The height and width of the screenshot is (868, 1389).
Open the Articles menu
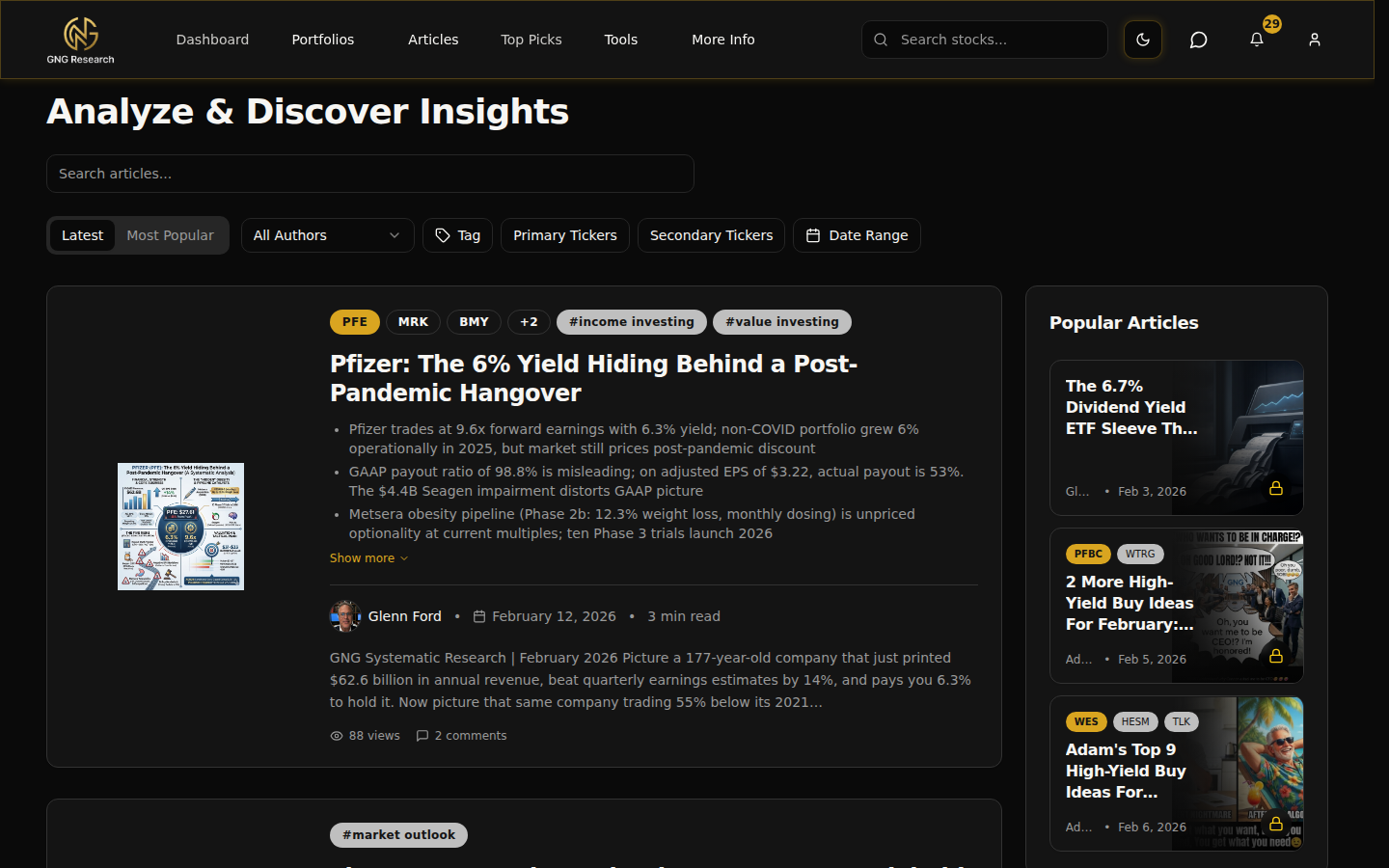click(x=433, y=40)
